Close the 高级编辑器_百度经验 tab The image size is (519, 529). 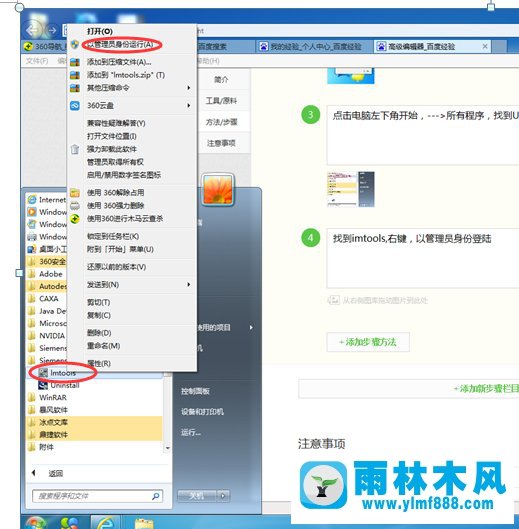pyautogui.click(x=485, y=46)
